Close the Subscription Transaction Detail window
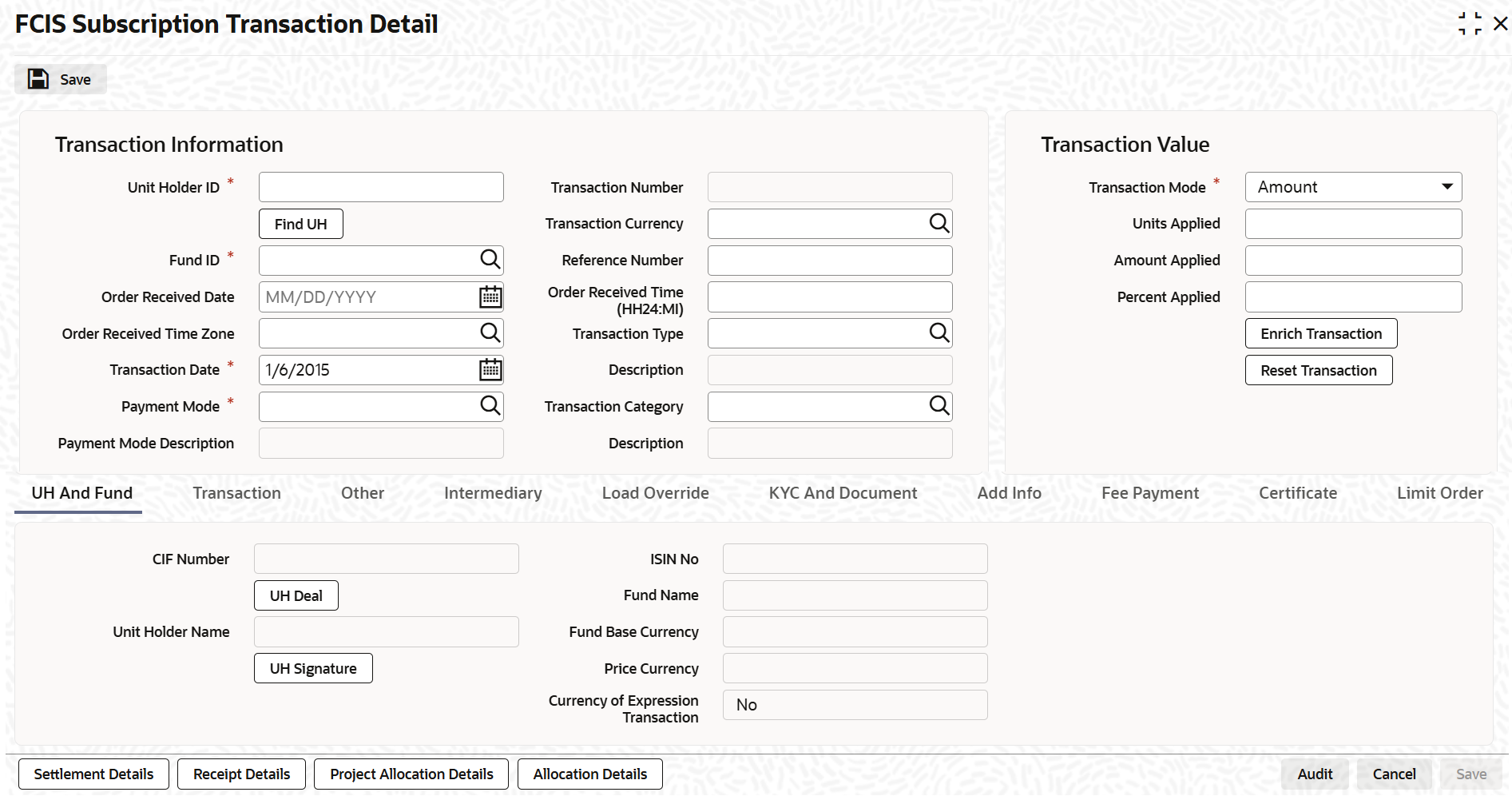 click(x=1500, y=24)
